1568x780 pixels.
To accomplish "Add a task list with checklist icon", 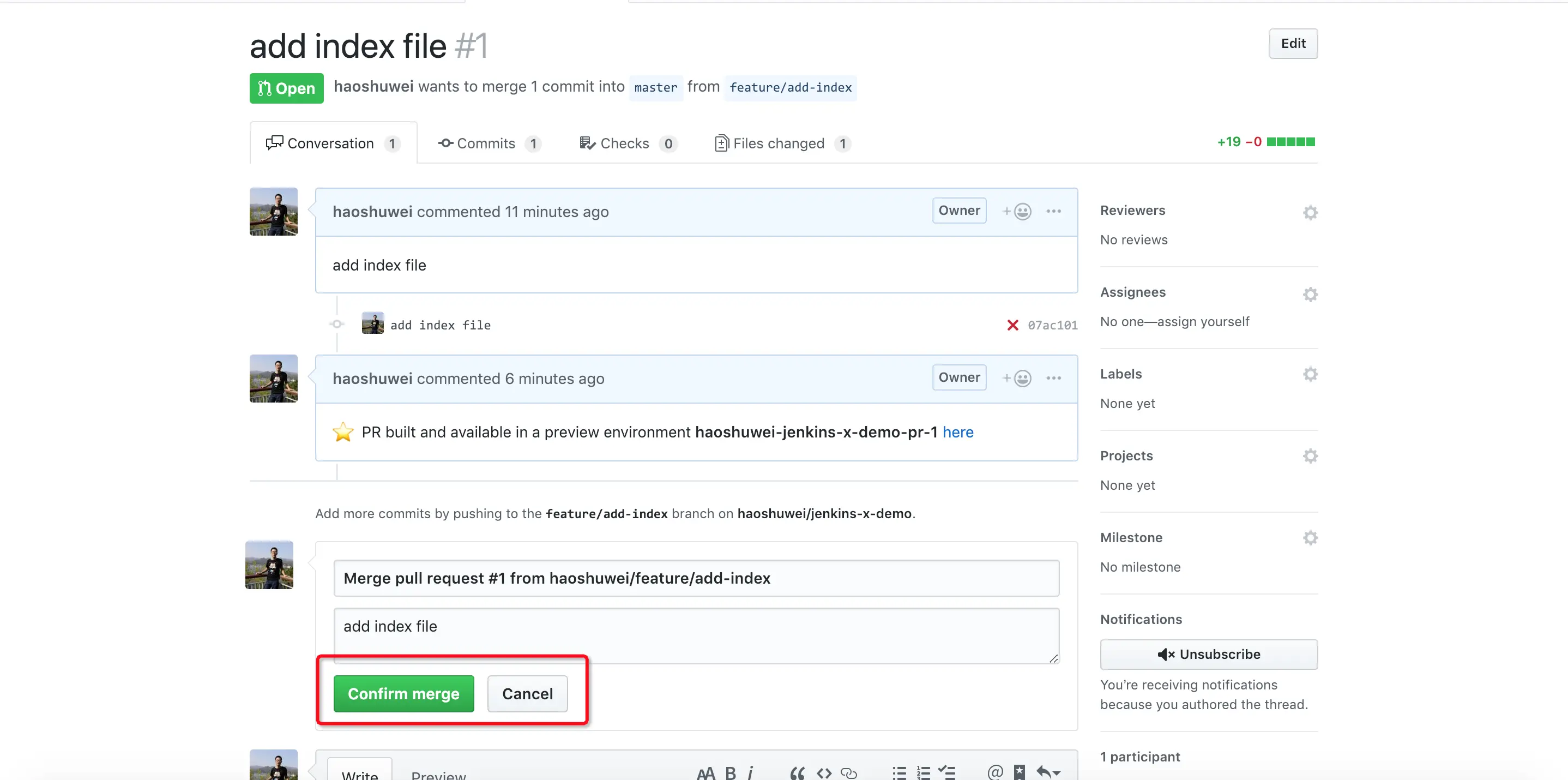I will pyautogui.click(x=946, y=773).
